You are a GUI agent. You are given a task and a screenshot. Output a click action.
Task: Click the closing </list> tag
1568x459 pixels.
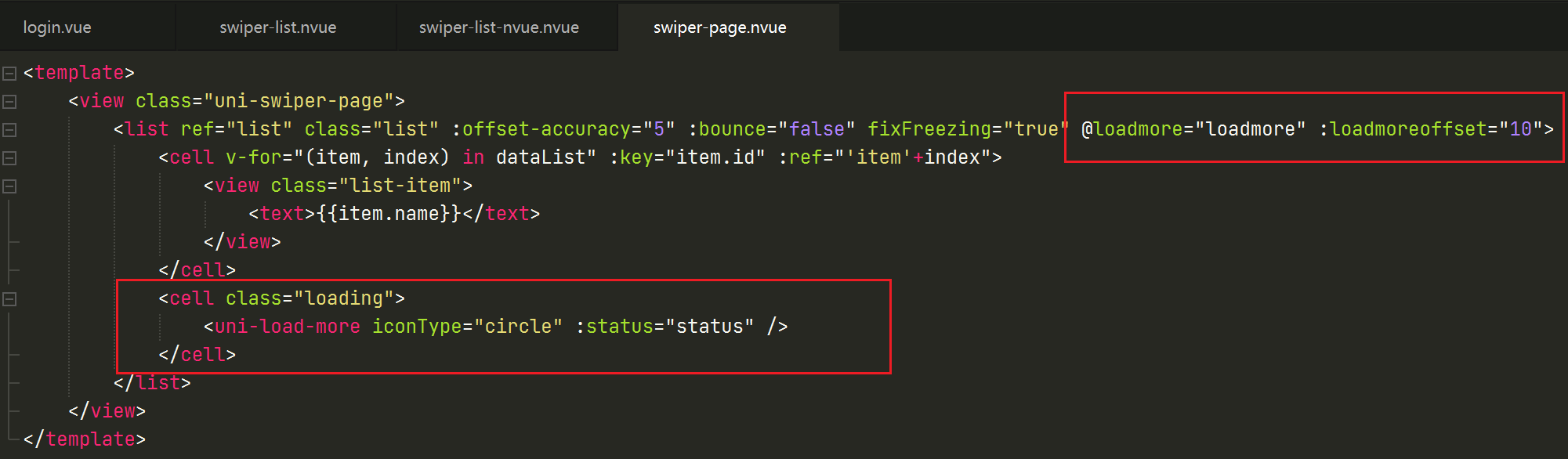pyautogui.click(x=152, y=383)
